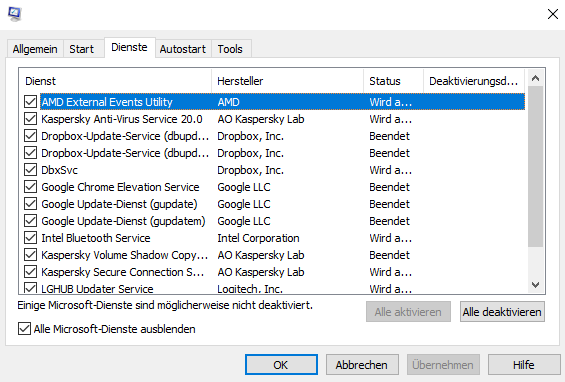The height and width of the screenshot is (382, 565).
Task: Click Logitech, Inc. manufacturer cell
Action: coord(250,289)
